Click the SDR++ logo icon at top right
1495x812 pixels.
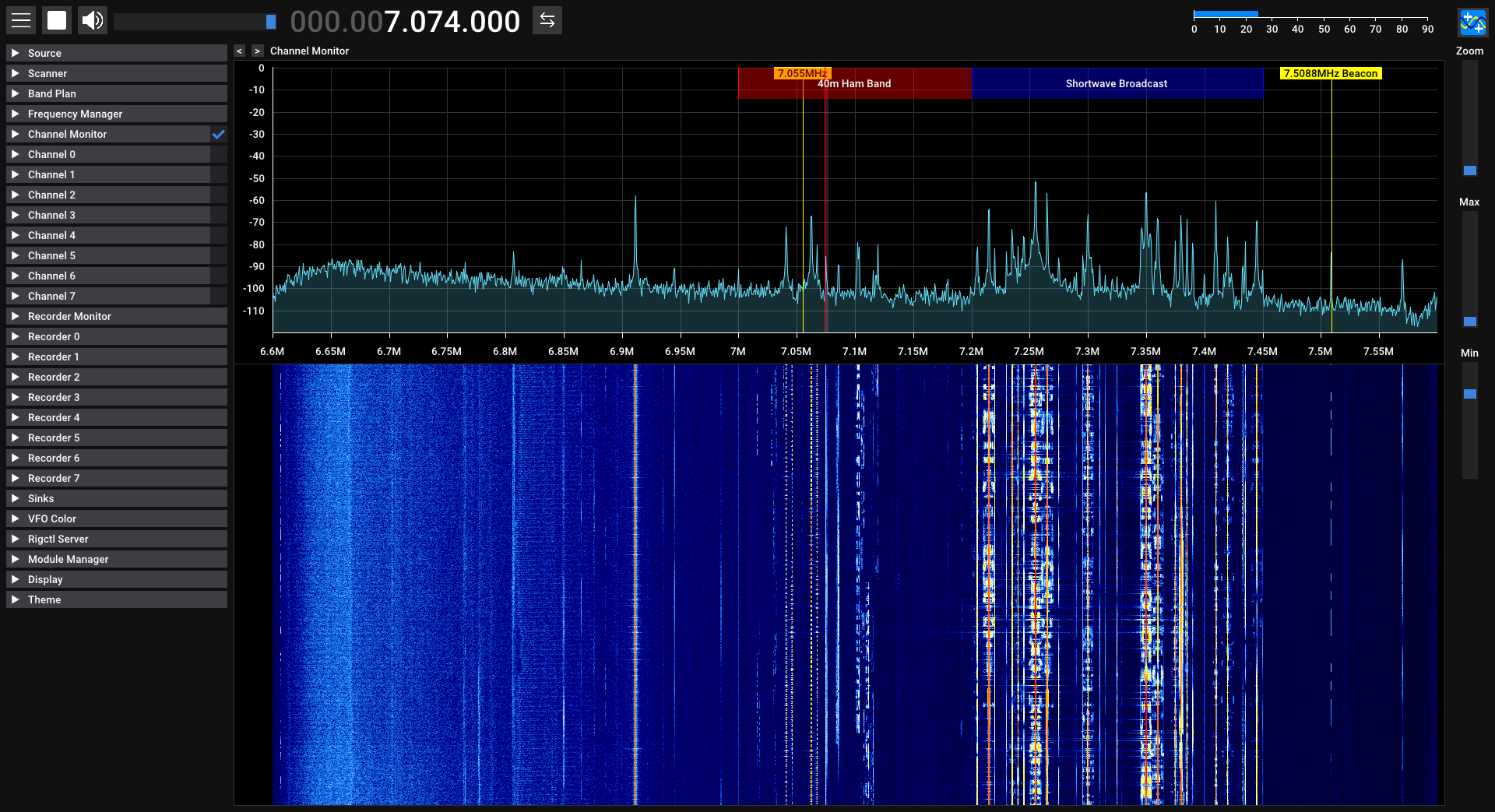click(x=1472, y=22)
